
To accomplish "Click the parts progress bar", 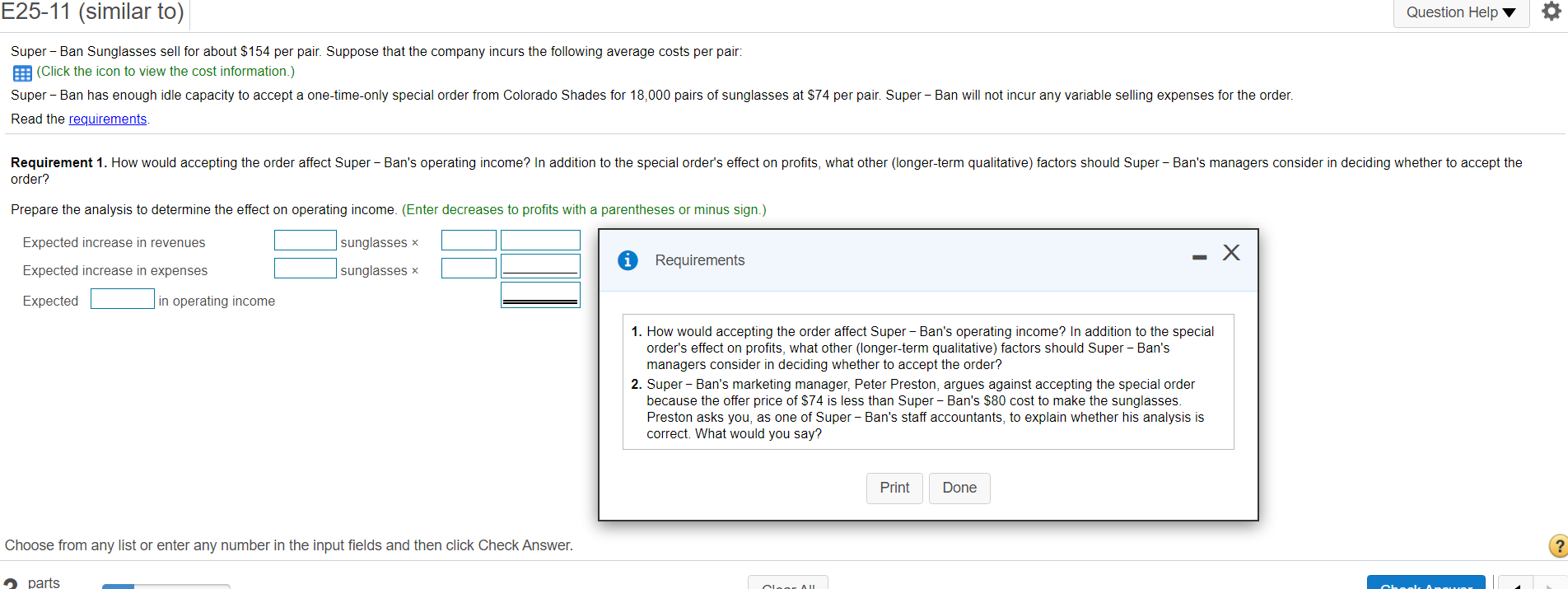I will 166,586.
